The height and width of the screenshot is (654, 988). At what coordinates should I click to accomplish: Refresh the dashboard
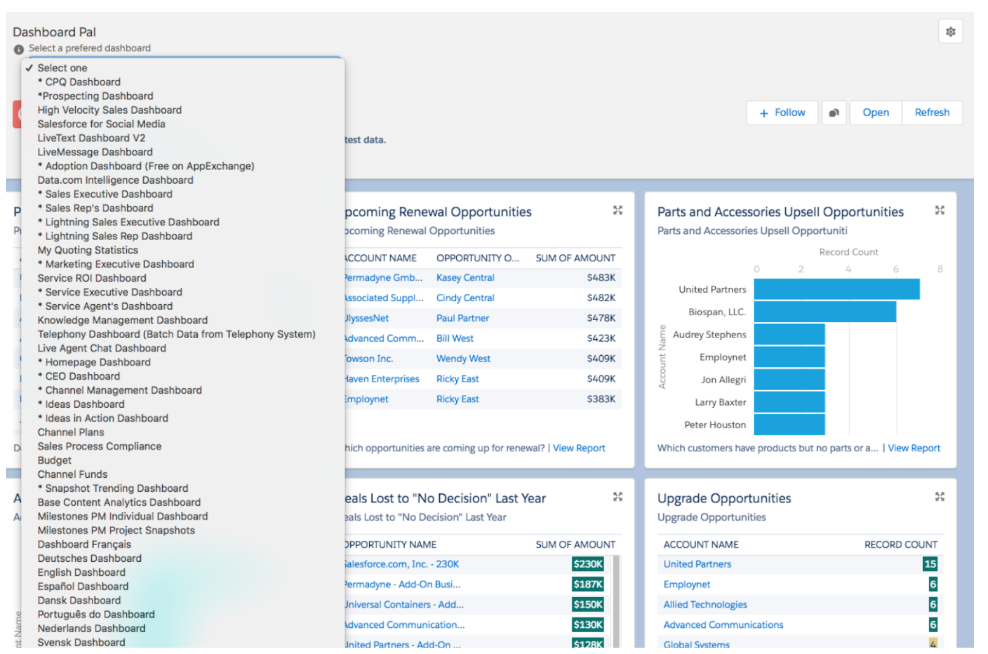932,113
